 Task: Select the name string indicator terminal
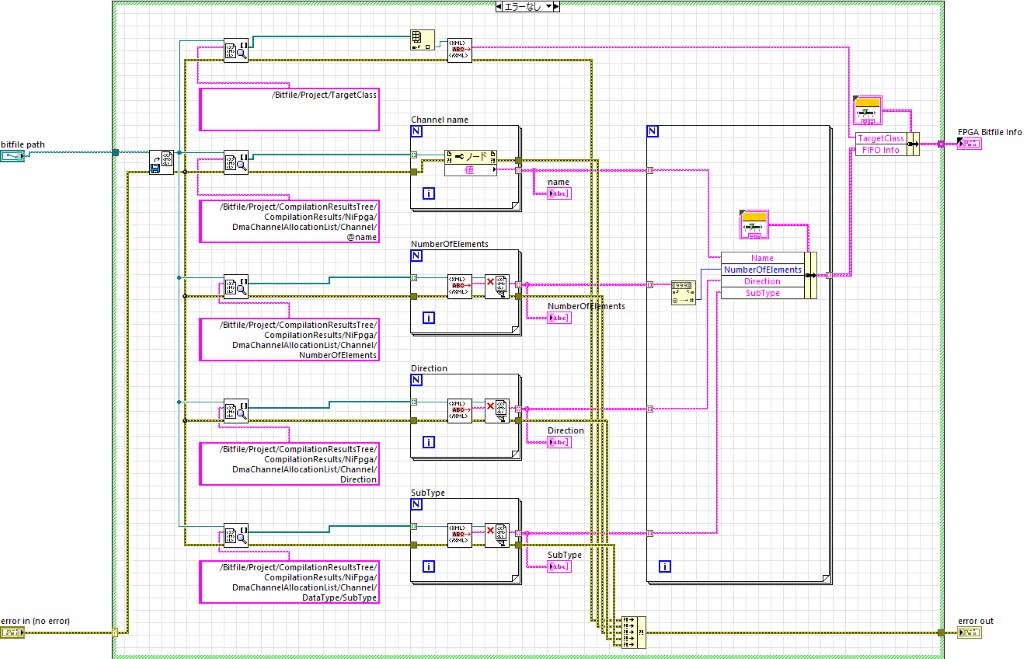coord(559,193)
